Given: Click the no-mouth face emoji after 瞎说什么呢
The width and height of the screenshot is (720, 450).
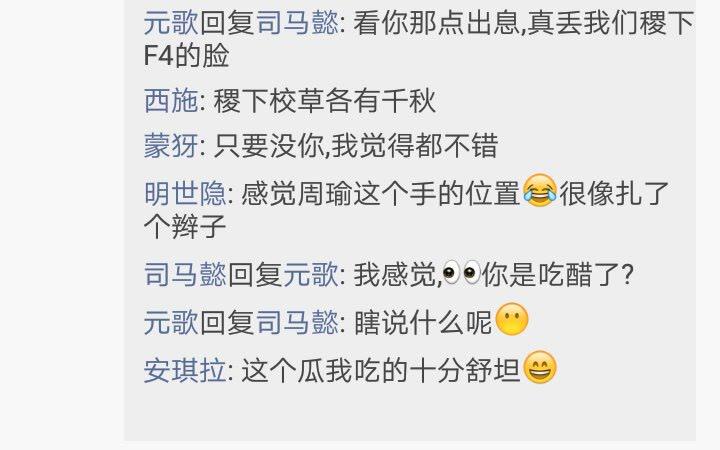Looking at the screenshot, I should 512,319.
